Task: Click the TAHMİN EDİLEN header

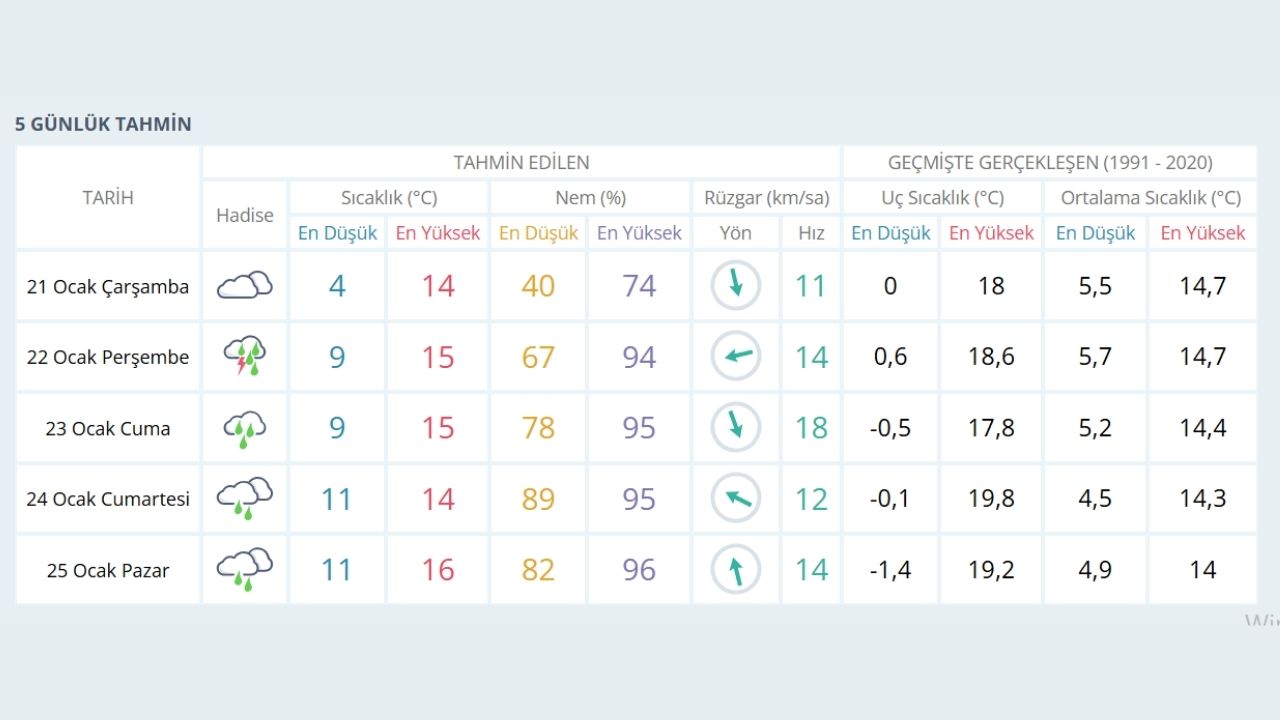Action: pyautogui.click(x=521, y=162)
